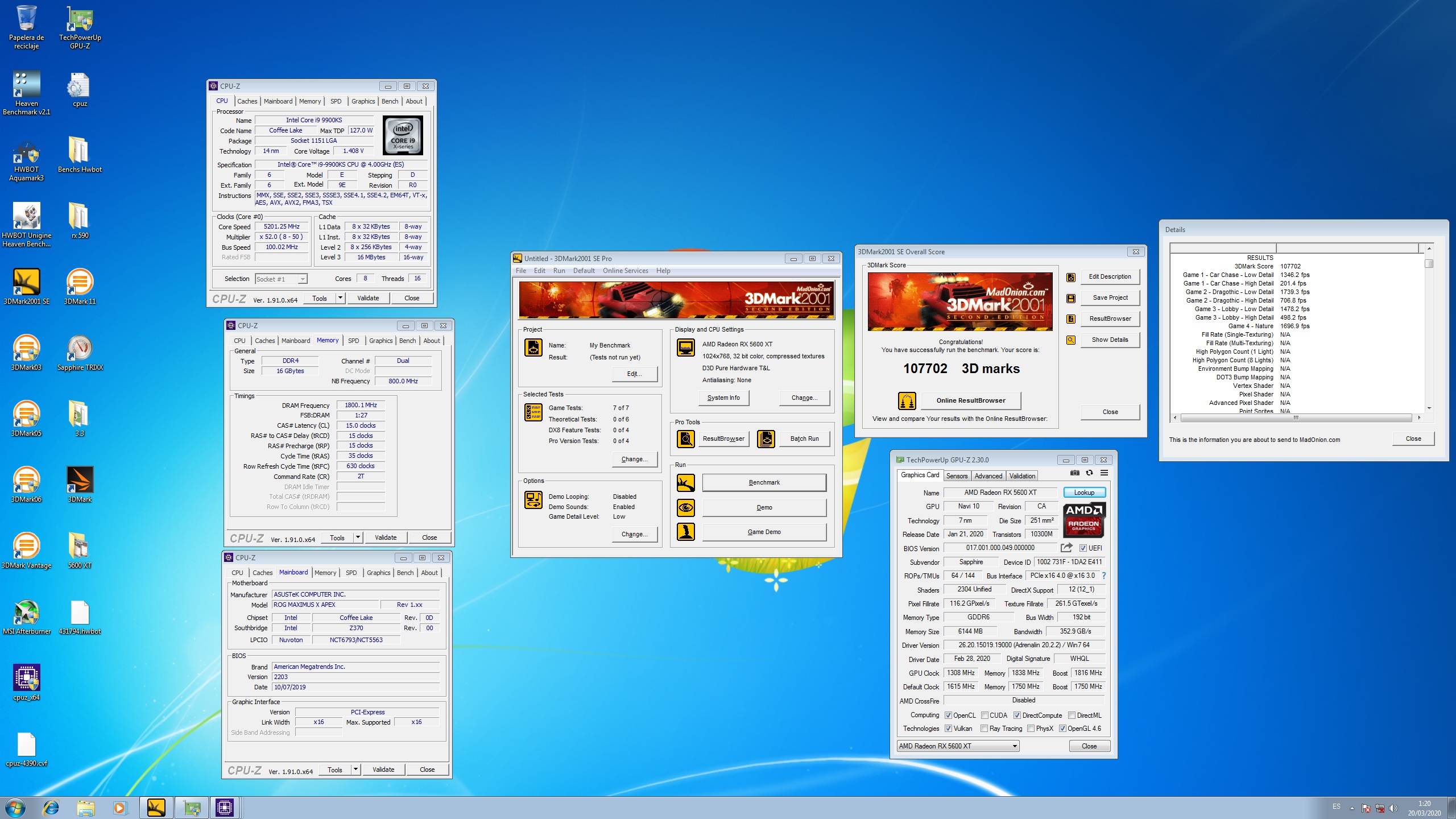
Task: Toggle the OpenCL checkbox in GPU-Z
Action: pyautogui.click(x=948, y=715)
